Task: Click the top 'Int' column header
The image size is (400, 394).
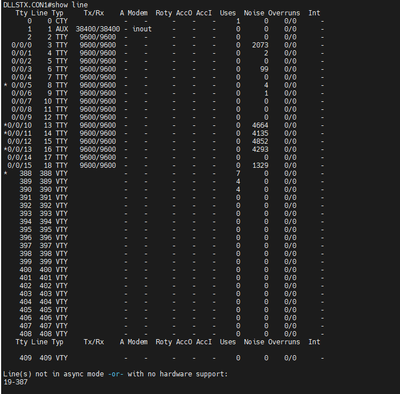Action: (314, 13)
